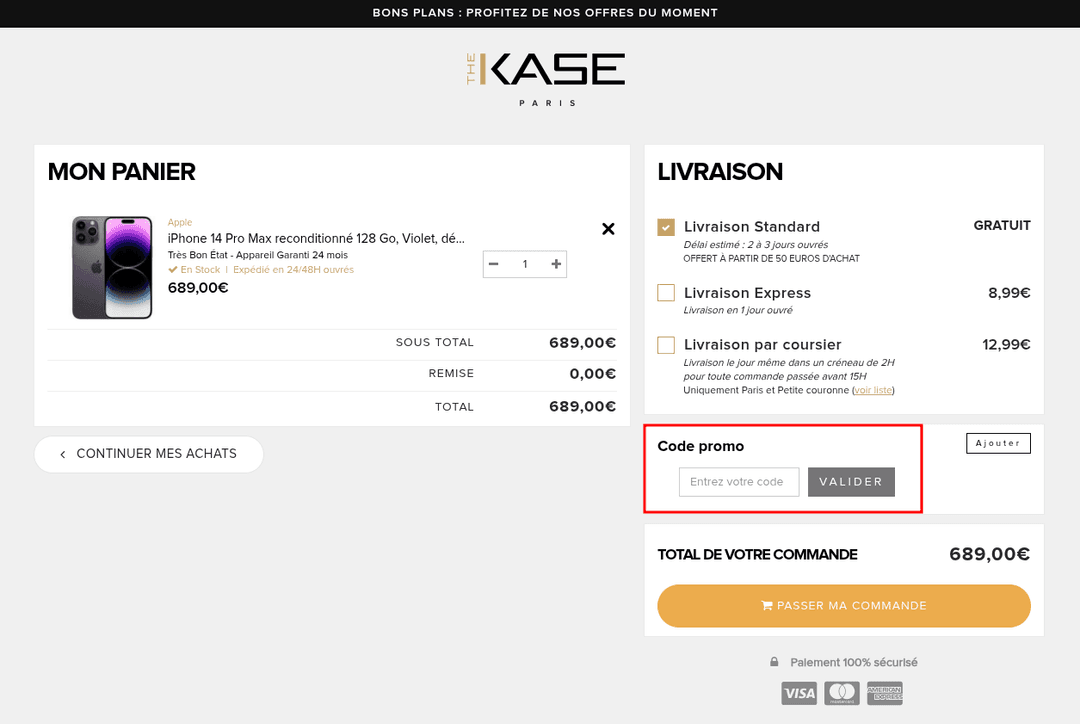Click the Mastercard payment icon

(842, 693)
